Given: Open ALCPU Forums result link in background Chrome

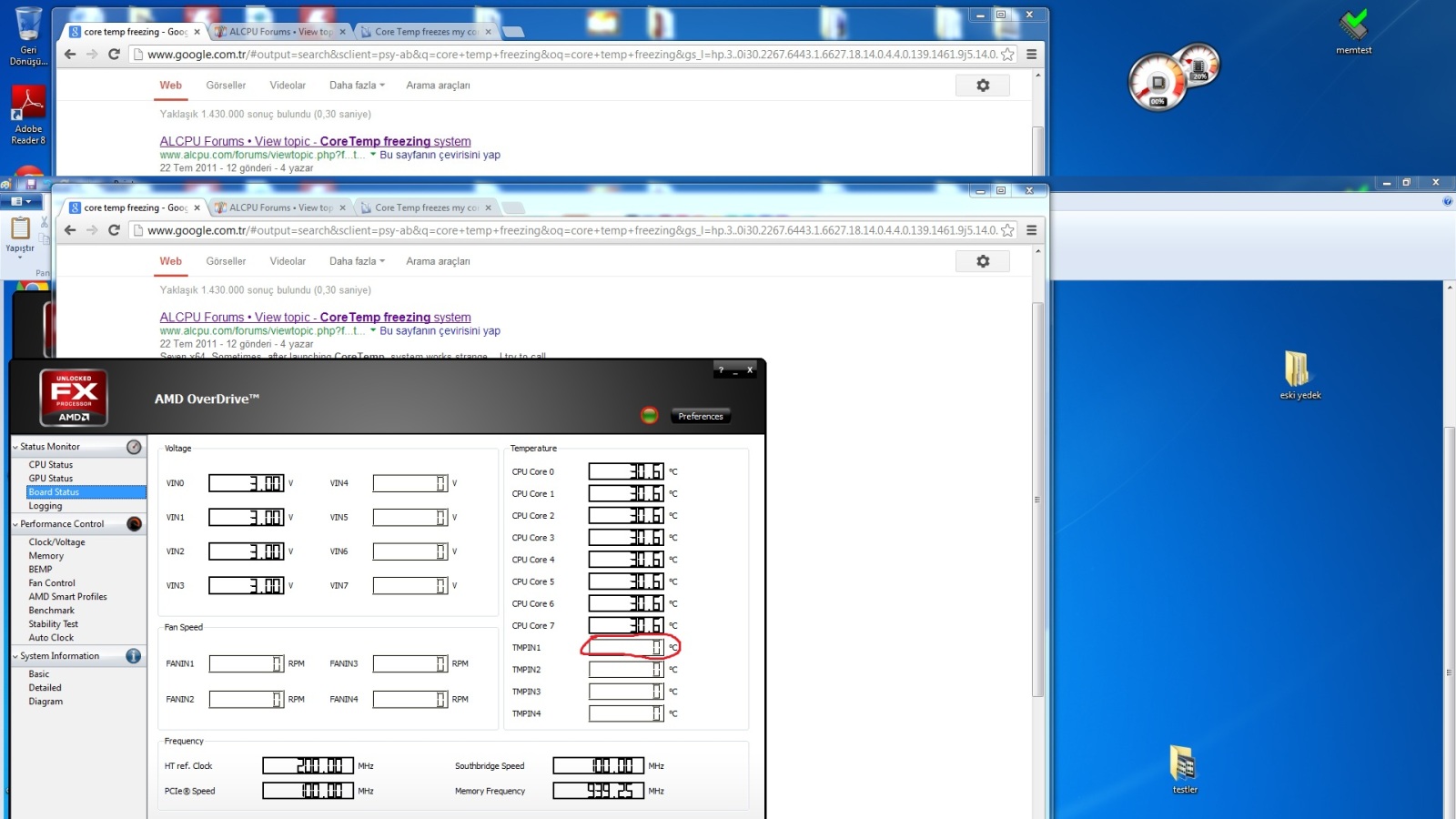Looking at the screenshot, I should tap(315, 141).
